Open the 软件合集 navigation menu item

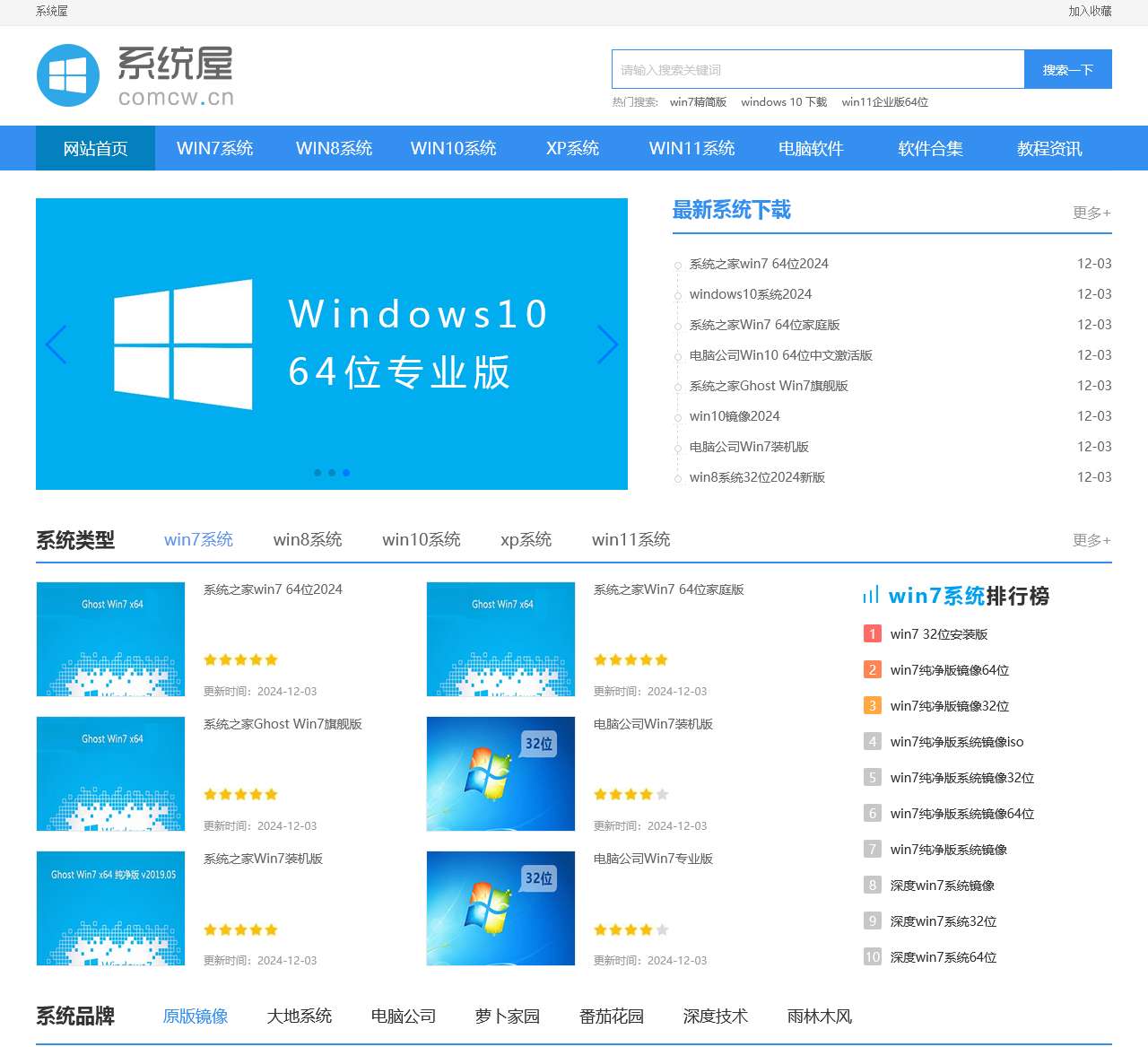point(931,148)
